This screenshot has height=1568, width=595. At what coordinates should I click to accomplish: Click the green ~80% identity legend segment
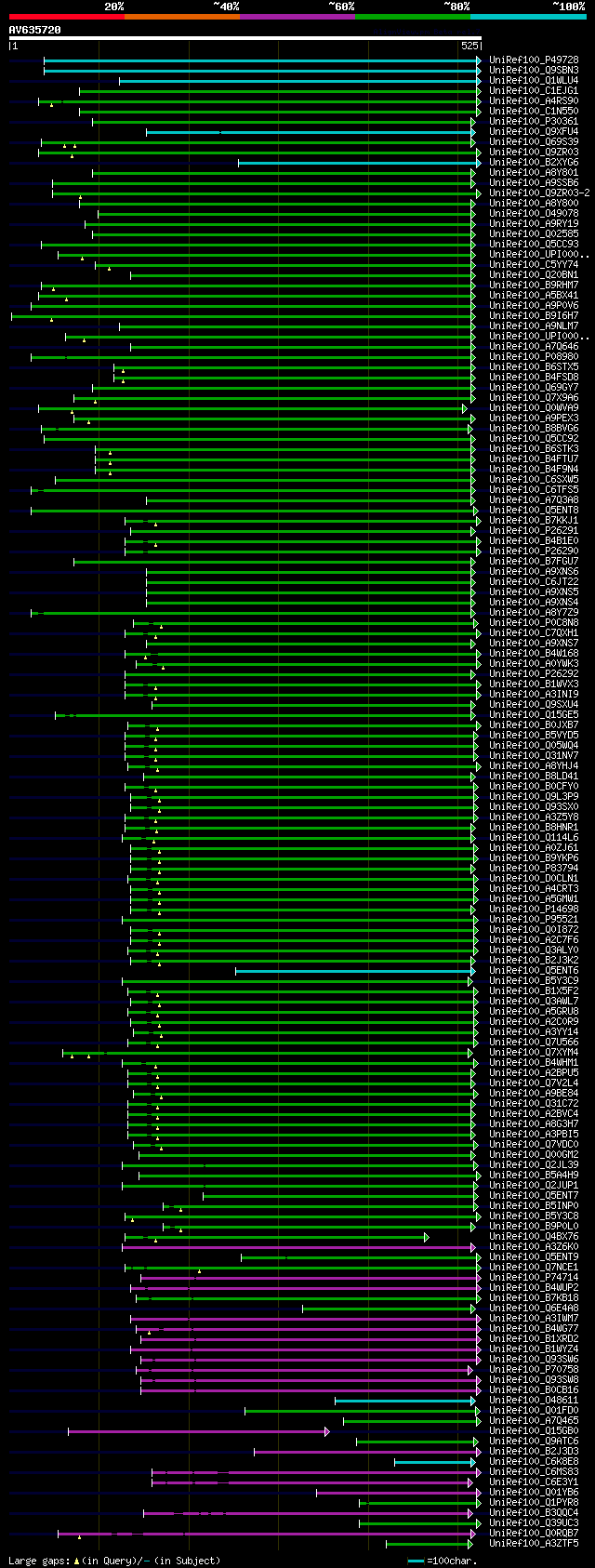pos(413,17)
